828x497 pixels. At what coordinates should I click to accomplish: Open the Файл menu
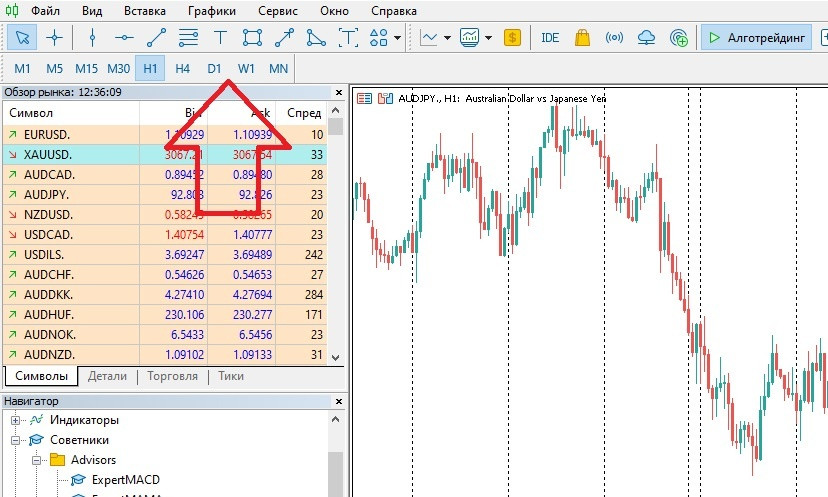pos(45,11)
